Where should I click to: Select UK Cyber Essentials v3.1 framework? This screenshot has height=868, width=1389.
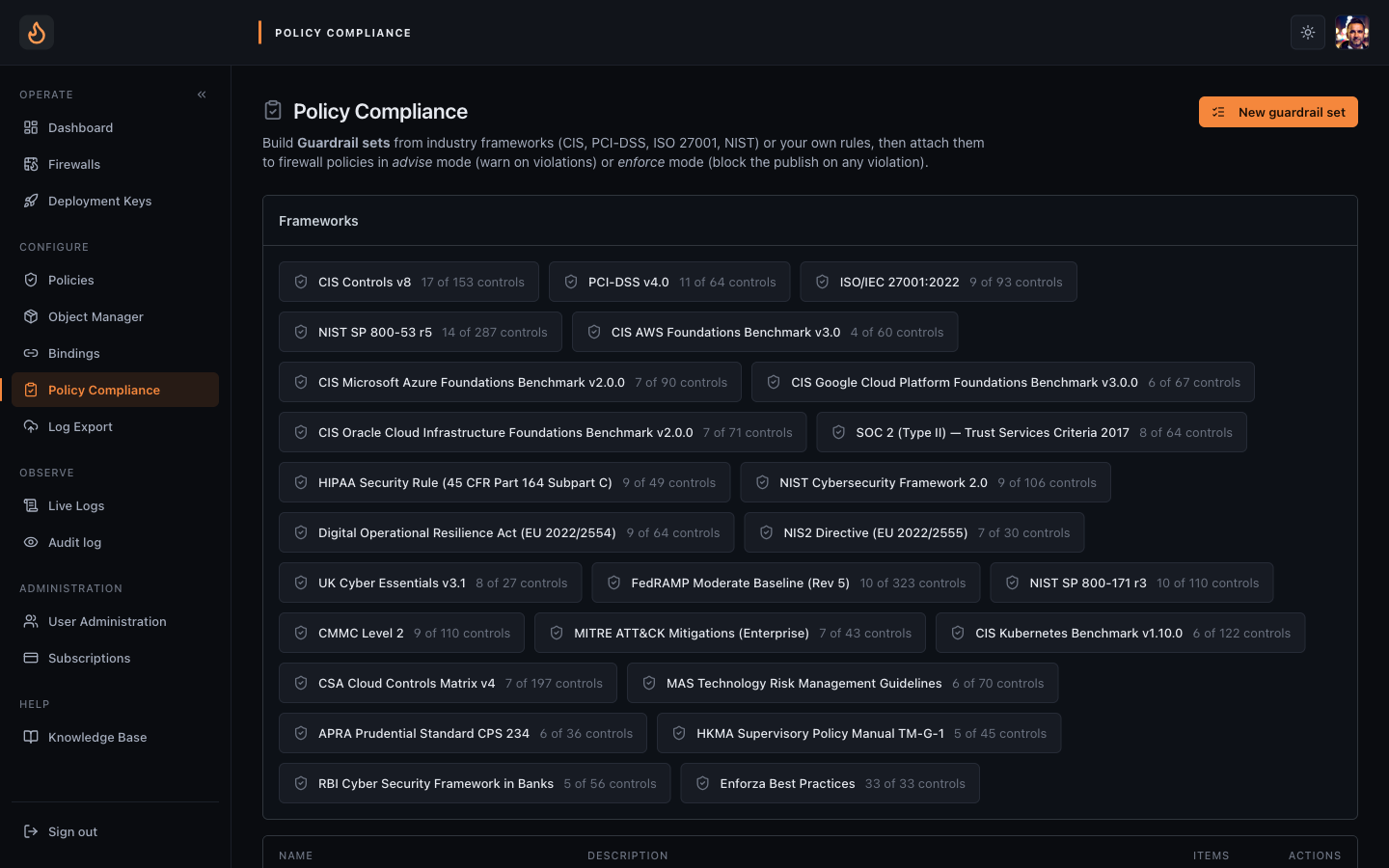click(430, 583)
